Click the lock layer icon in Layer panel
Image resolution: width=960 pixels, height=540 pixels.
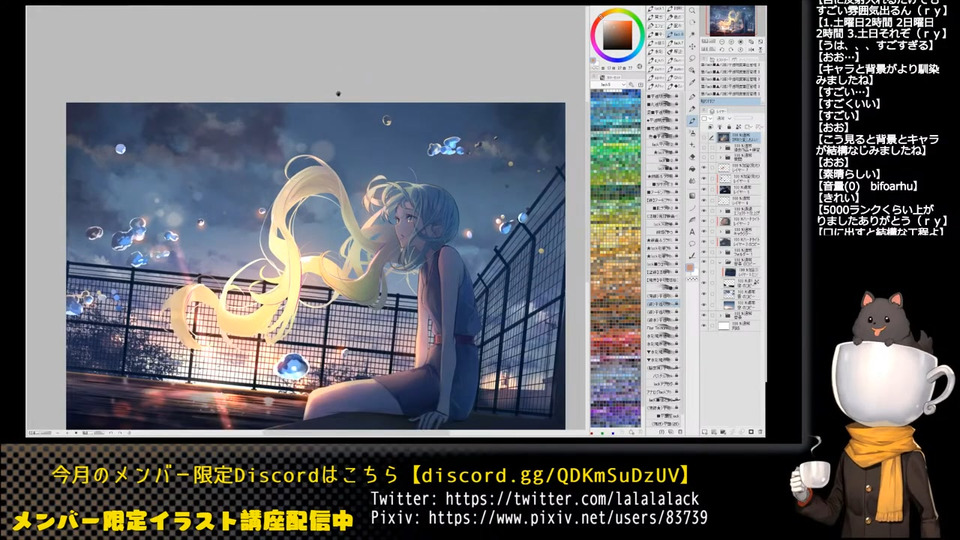(x=729, y=127)
